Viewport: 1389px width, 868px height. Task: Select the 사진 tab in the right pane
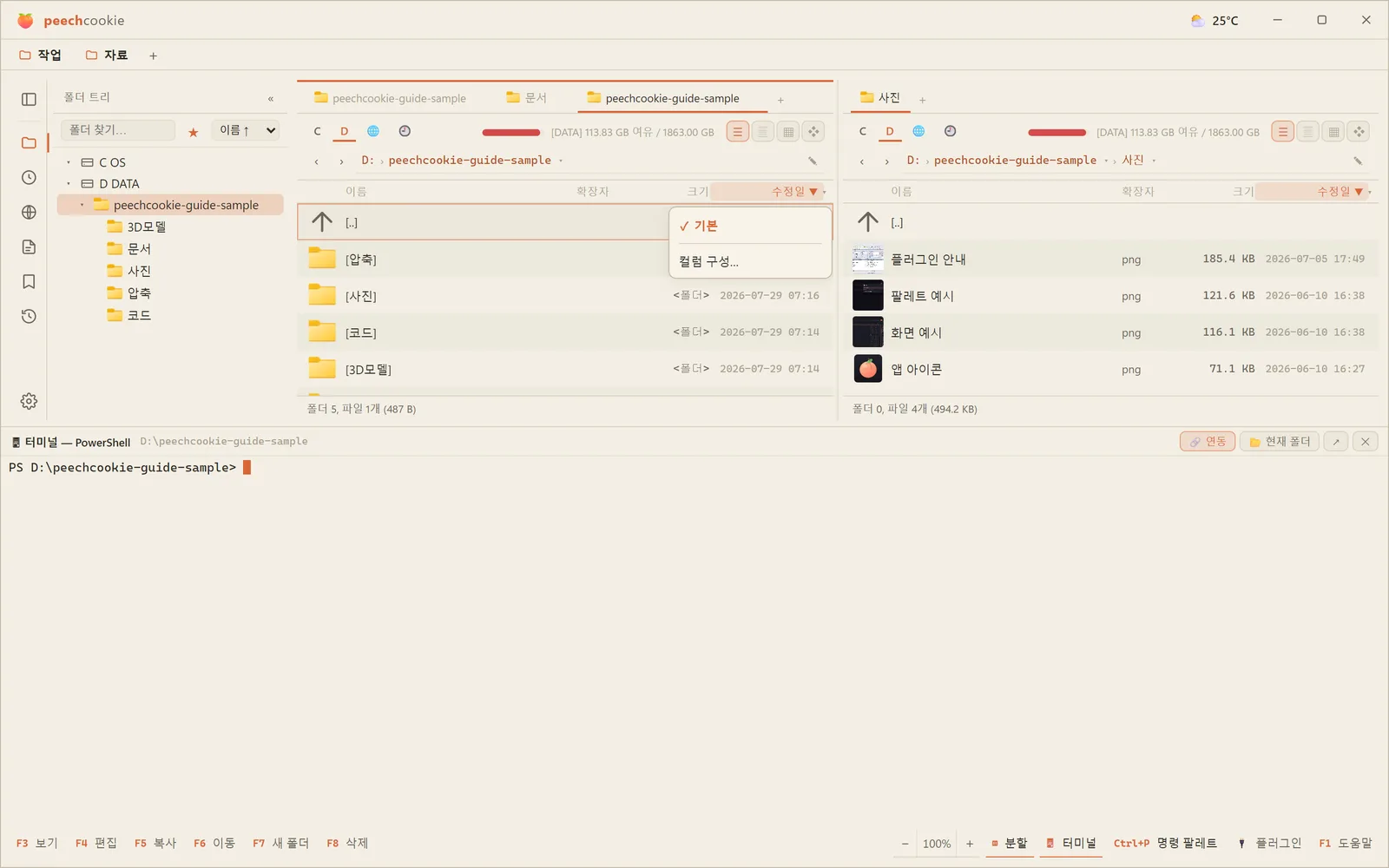pyautogui.click(x=880, y=98)
